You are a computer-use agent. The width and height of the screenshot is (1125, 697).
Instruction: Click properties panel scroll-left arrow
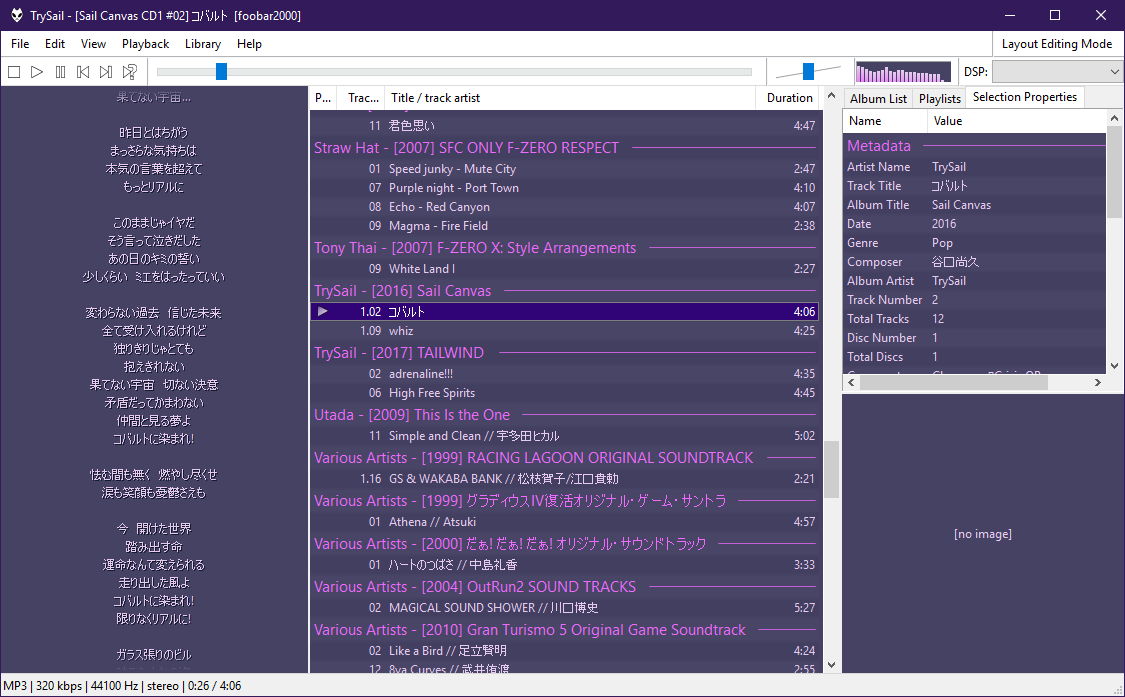[852, 383]
